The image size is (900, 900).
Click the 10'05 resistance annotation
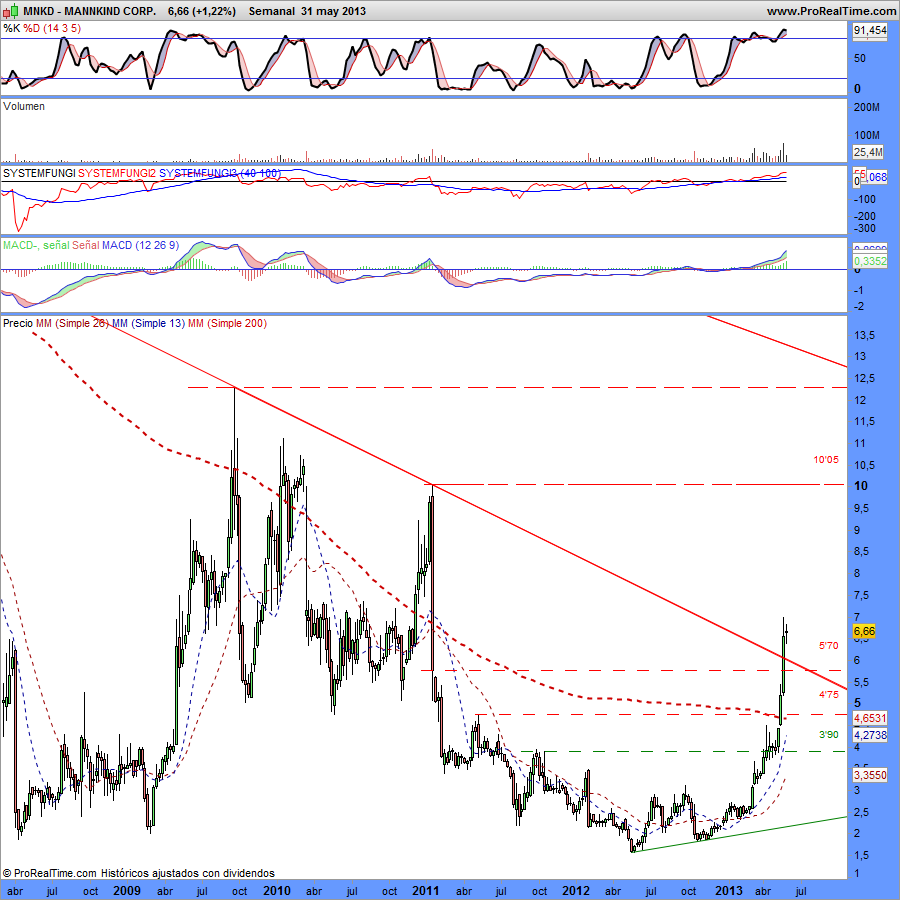(x=826, y=460)
